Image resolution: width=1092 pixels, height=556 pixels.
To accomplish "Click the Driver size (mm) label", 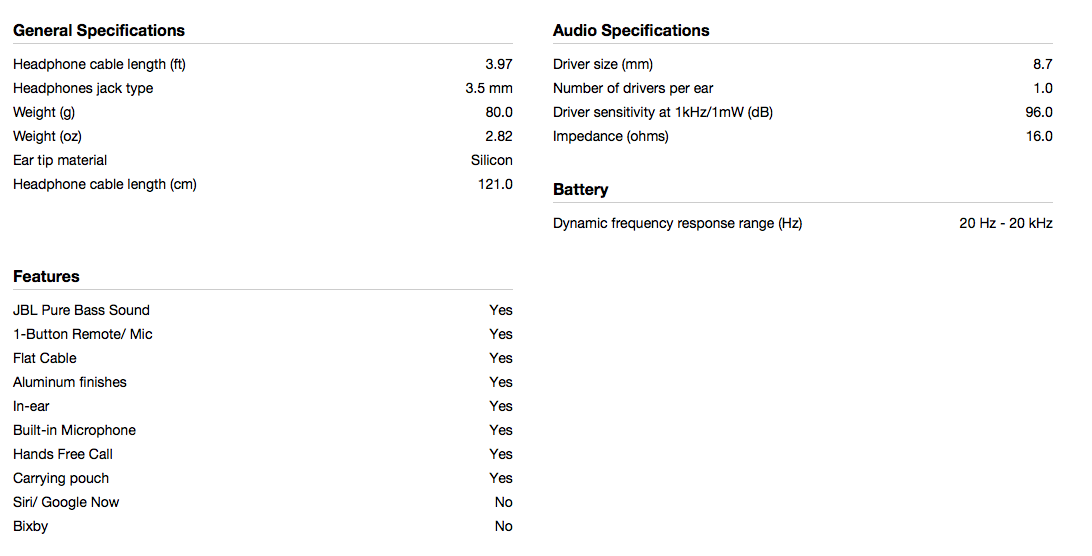I will (603, 64).
